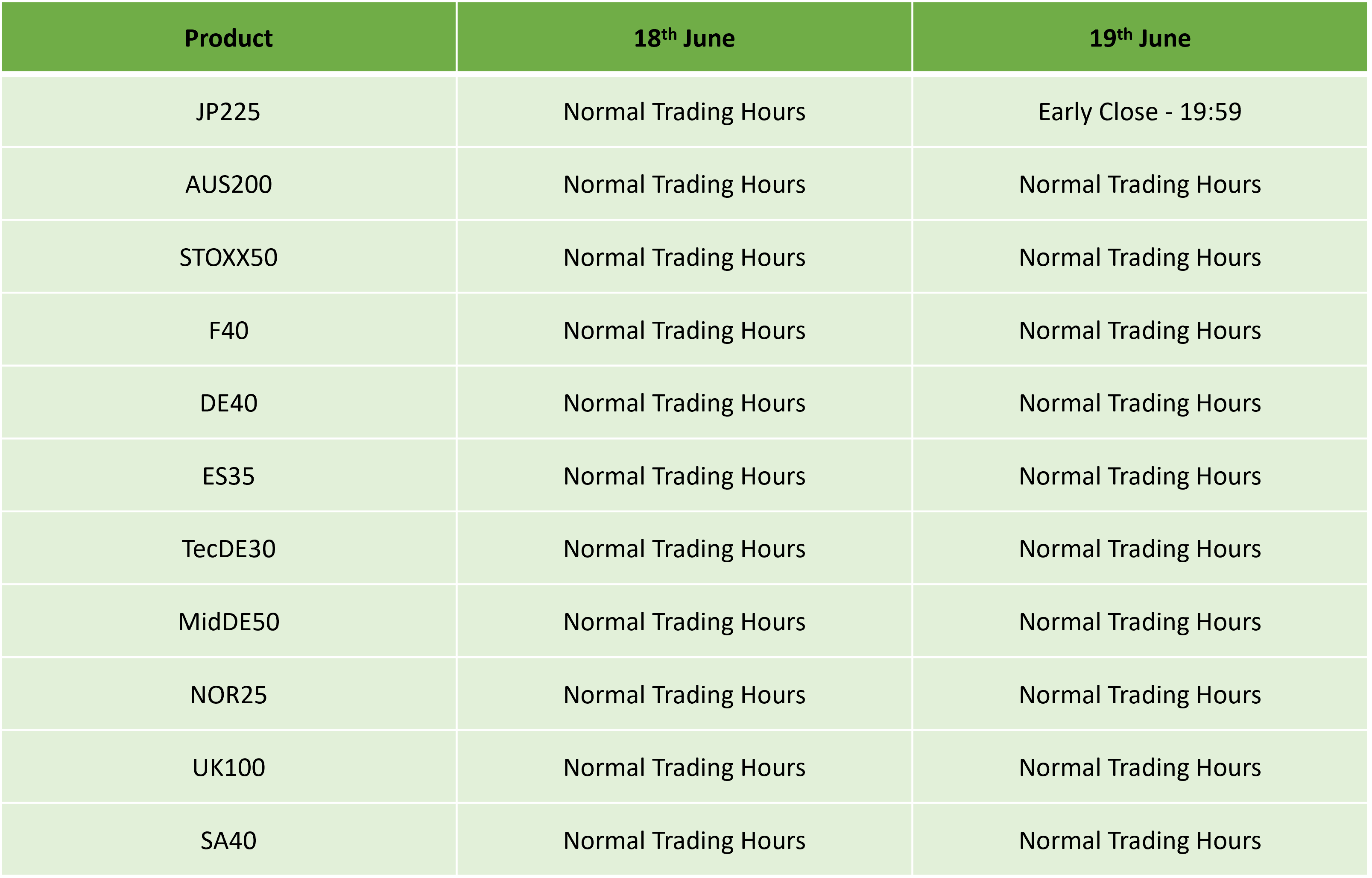Select the TecDE30 product cell

point(228,549)
